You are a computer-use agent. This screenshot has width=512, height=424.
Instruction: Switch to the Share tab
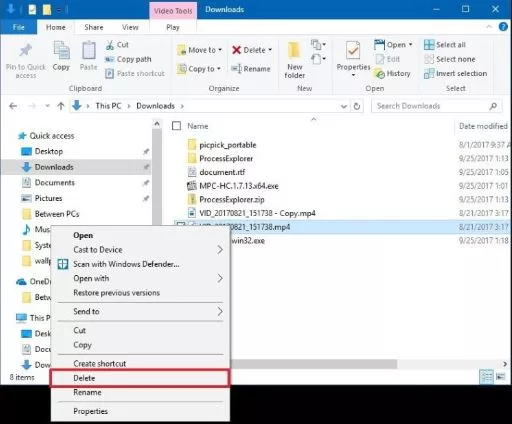94,27
